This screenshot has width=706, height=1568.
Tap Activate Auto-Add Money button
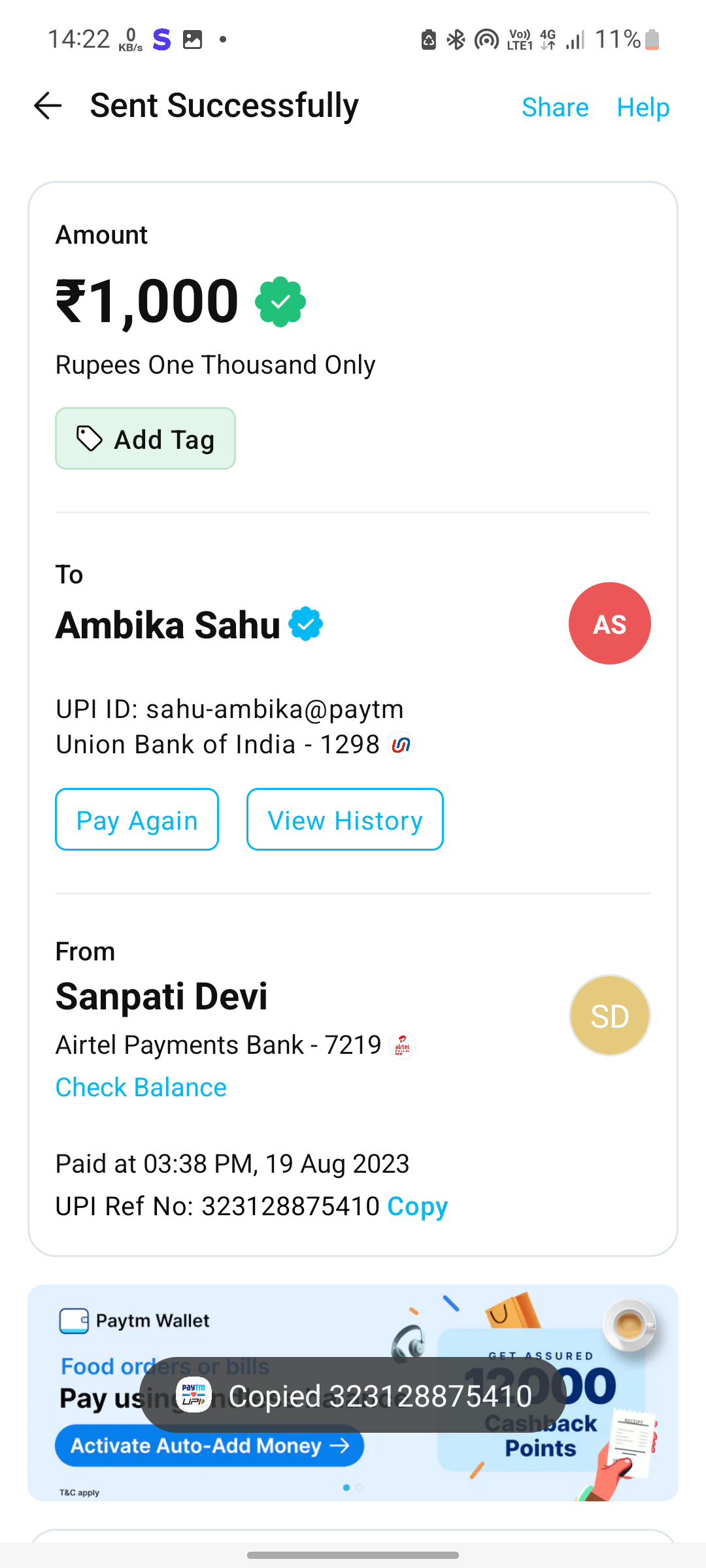point(209,1446)
